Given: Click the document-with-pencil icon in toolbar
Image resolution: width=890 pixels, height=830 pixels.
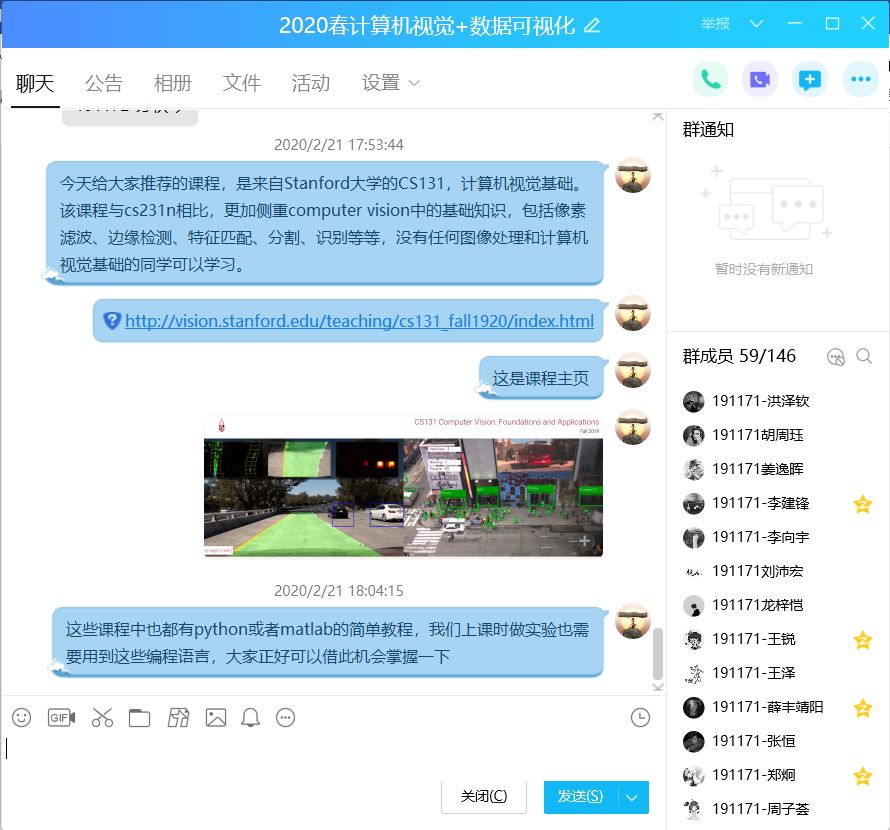Looking at the screenshot, I should [x=178, y=718].
